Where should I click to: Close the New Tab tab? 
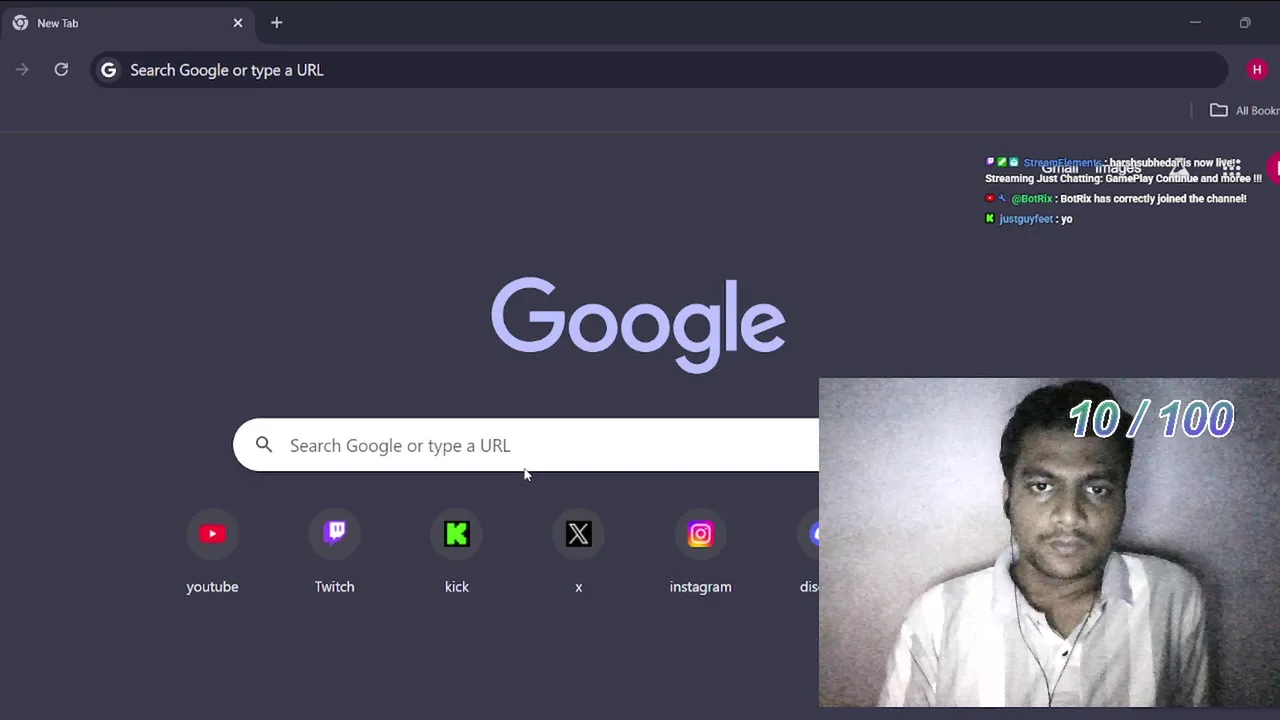(238, 22)
